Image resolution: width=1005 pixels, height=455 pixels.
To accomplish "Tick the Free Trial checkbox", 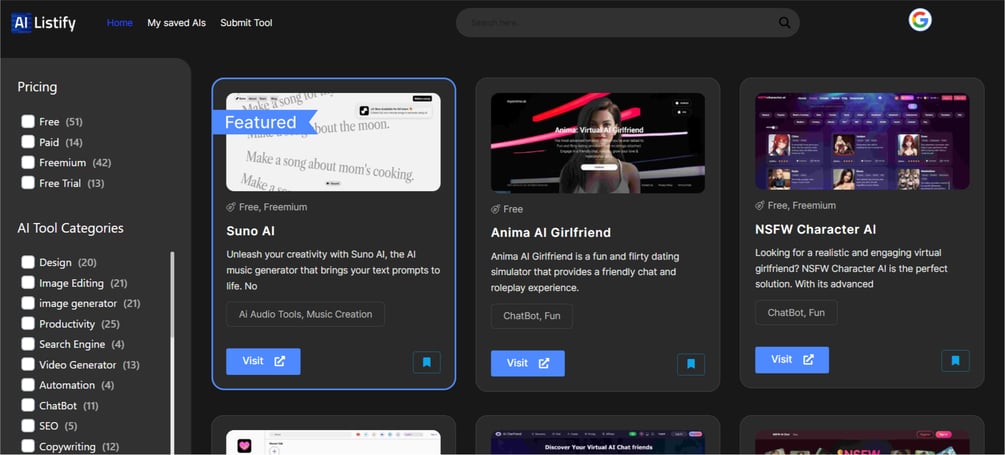I will [28, 183].
